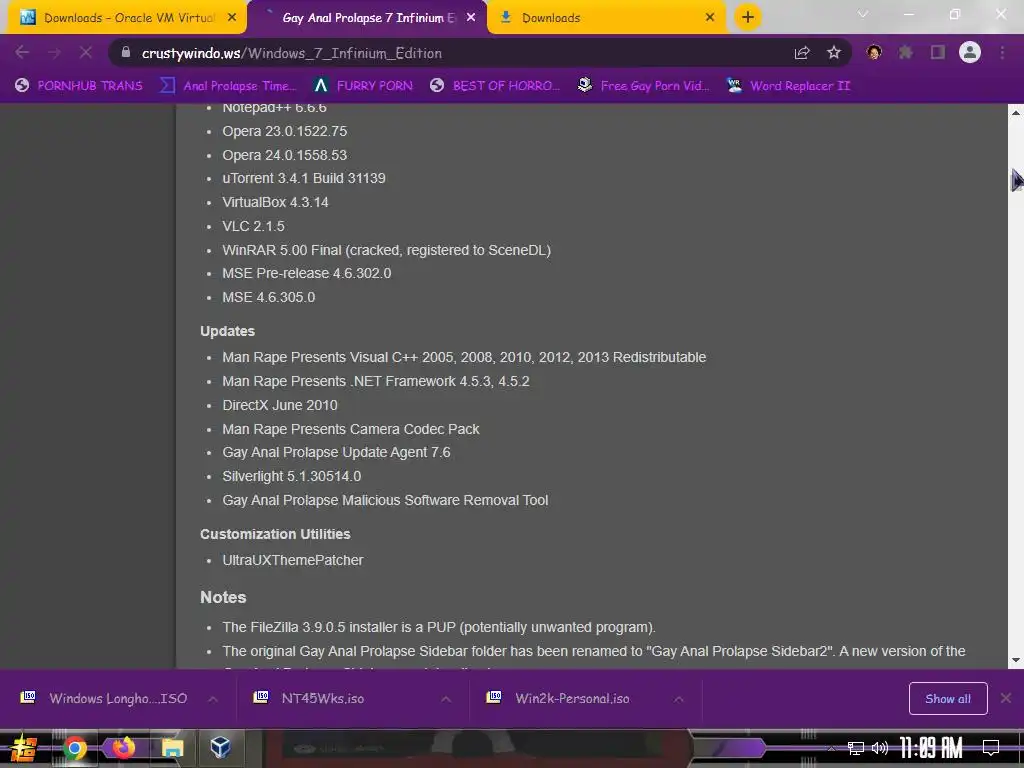Click the volume speaker tray icon
Image resolution: width=1024 pixels, height=768 pixels.
880,748
